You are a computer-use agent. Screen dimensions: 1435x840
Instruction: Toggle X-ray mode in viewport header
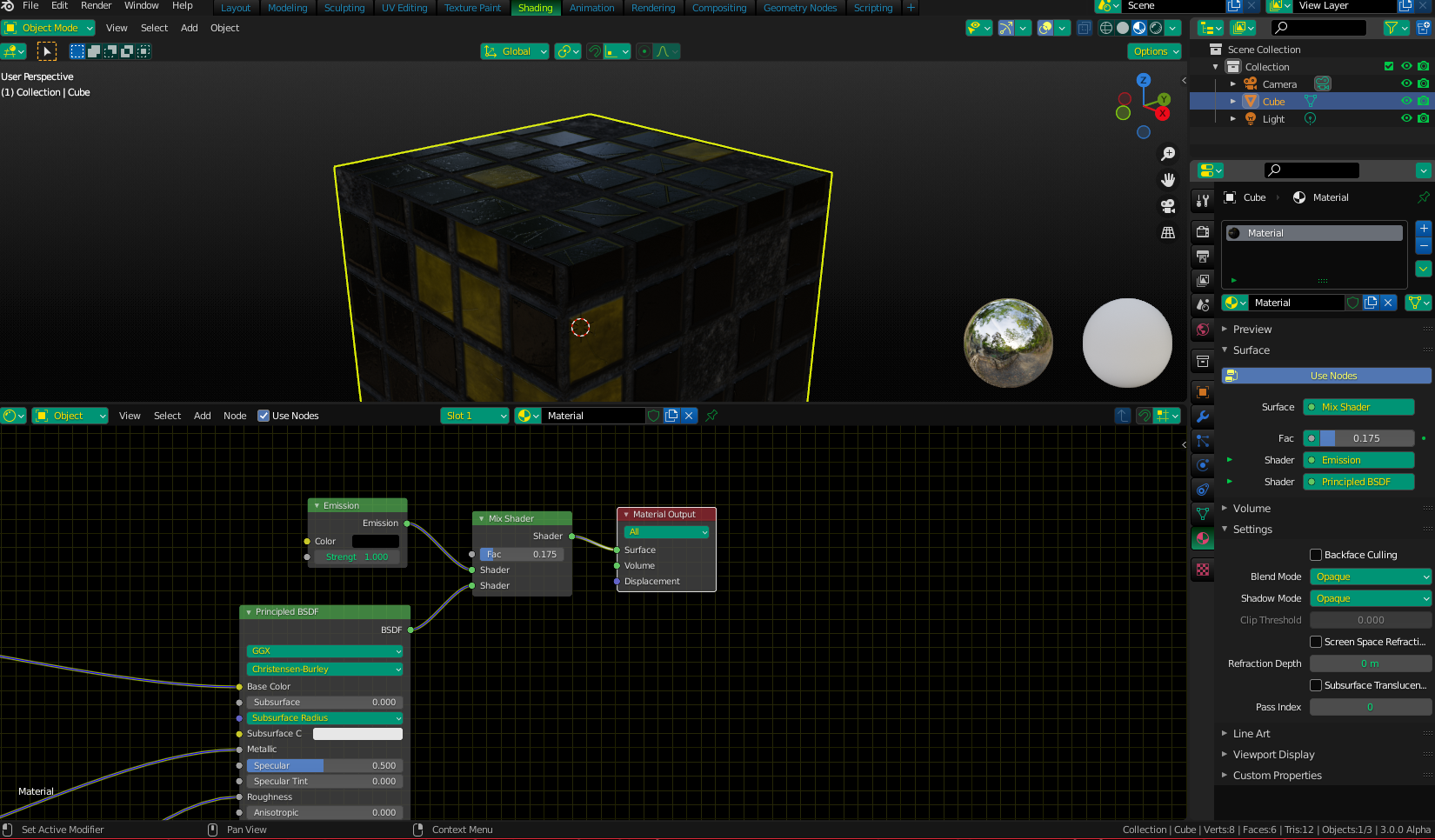click(1084, 28)
